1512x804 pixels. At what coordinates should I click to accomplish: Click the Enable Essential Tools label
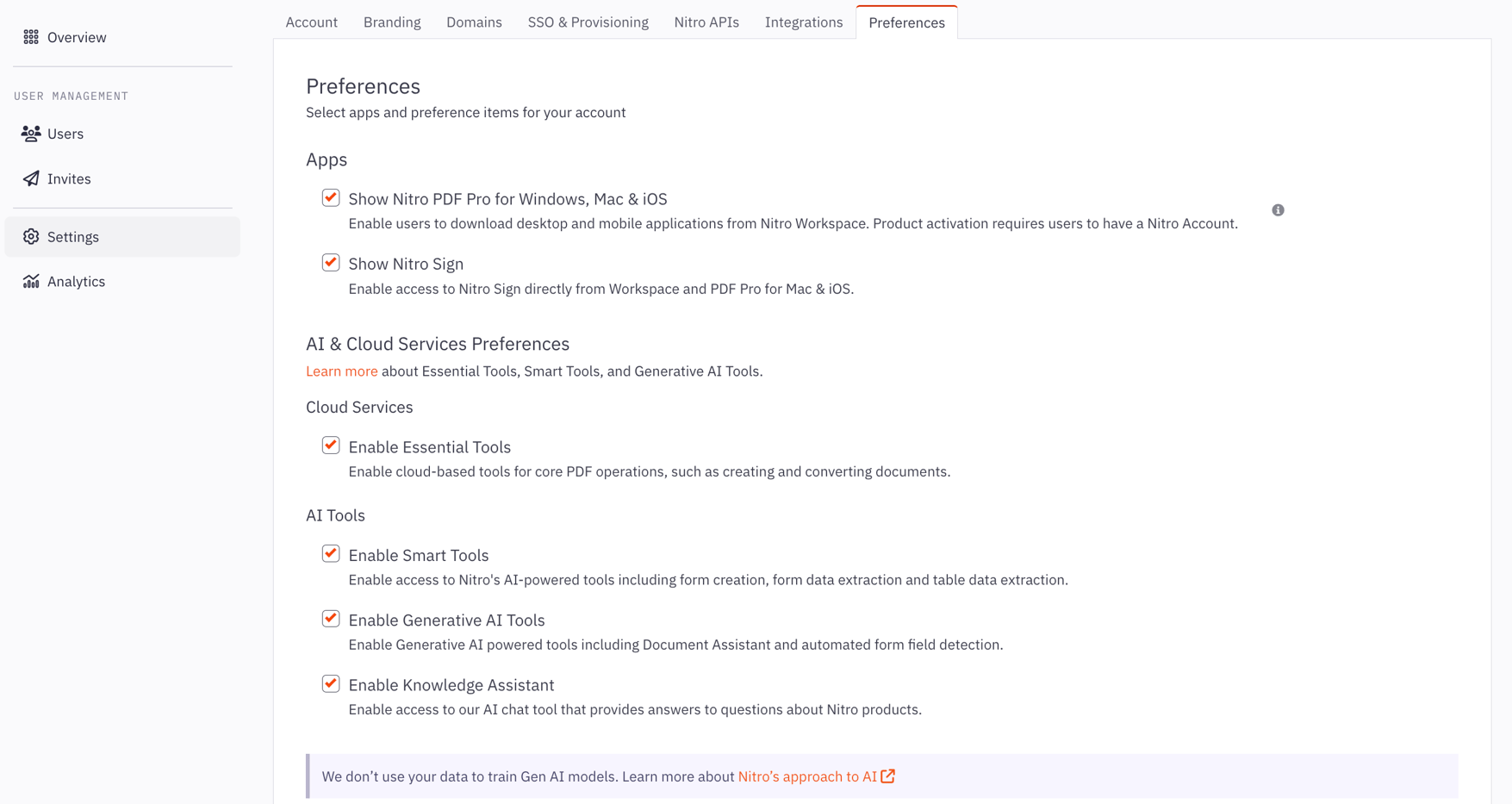tap(429, 447)
